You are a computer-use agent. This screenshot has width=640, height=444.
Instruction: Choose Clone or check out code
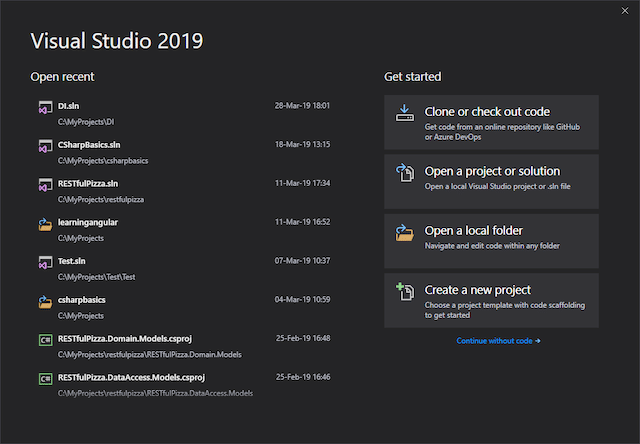pos(491,122)
